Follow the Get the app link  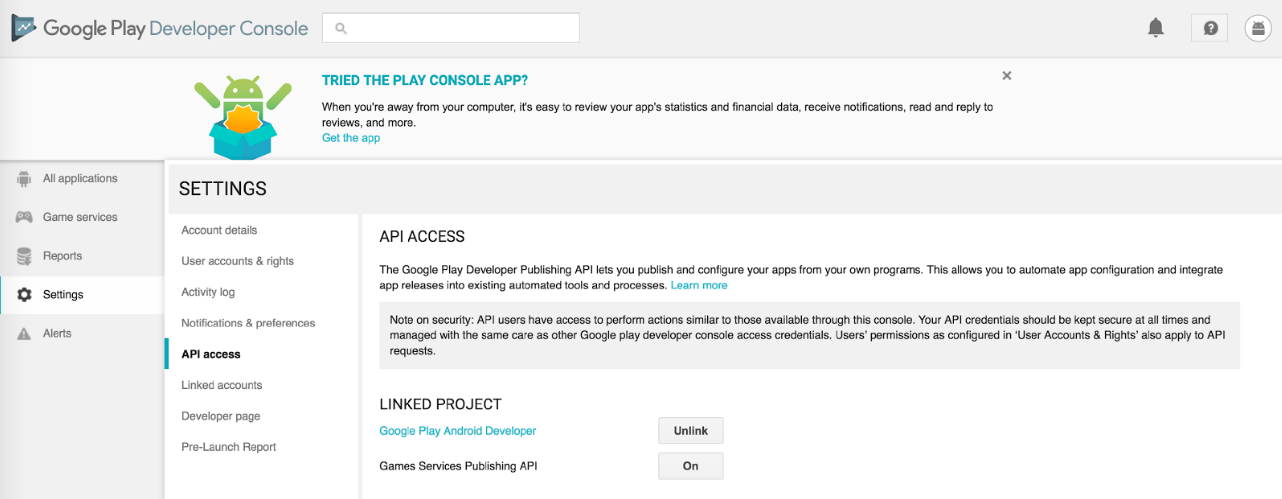tap(351, 138)
